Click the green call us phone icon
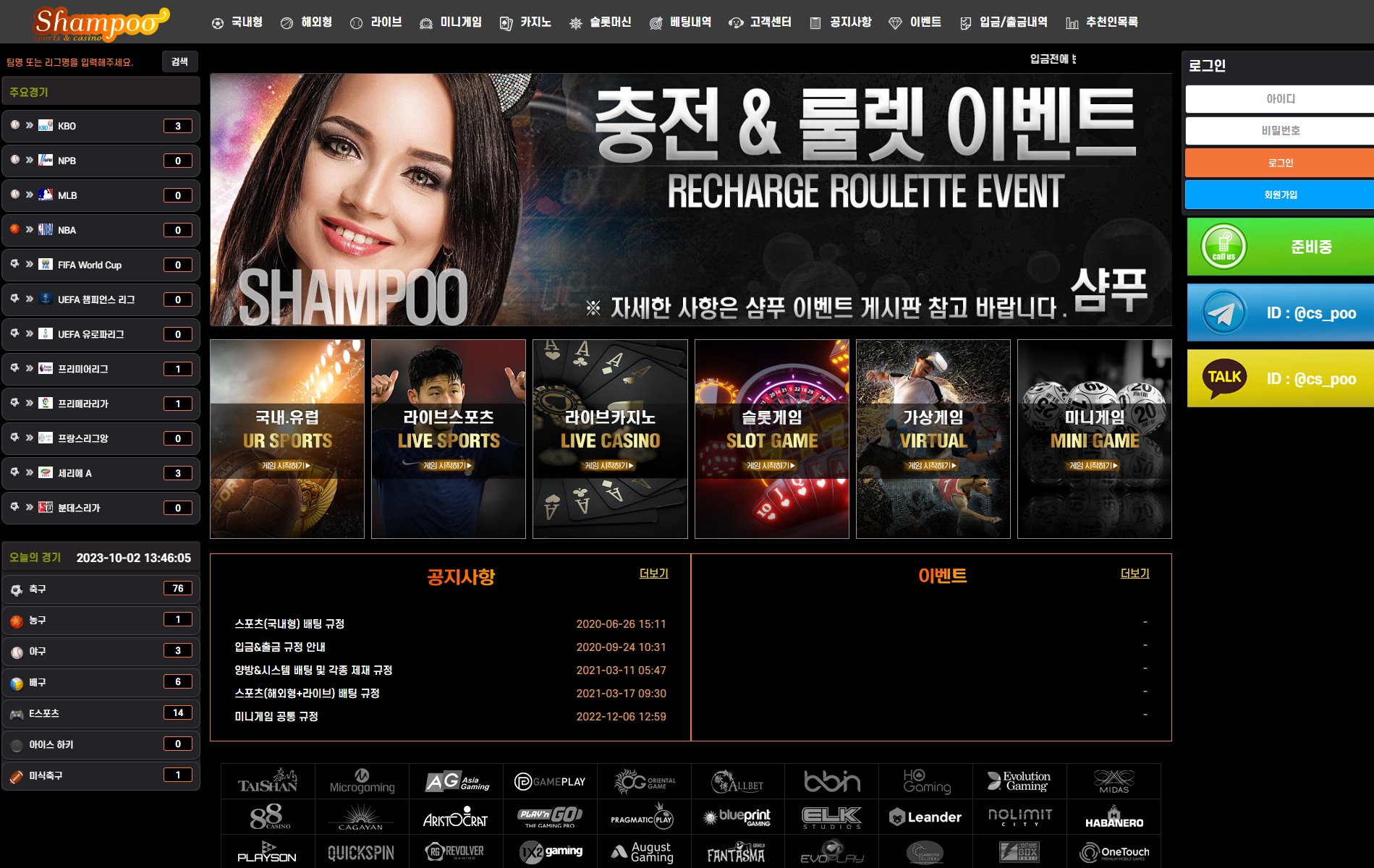1374x868 pixels. [x=1224, y=247]
